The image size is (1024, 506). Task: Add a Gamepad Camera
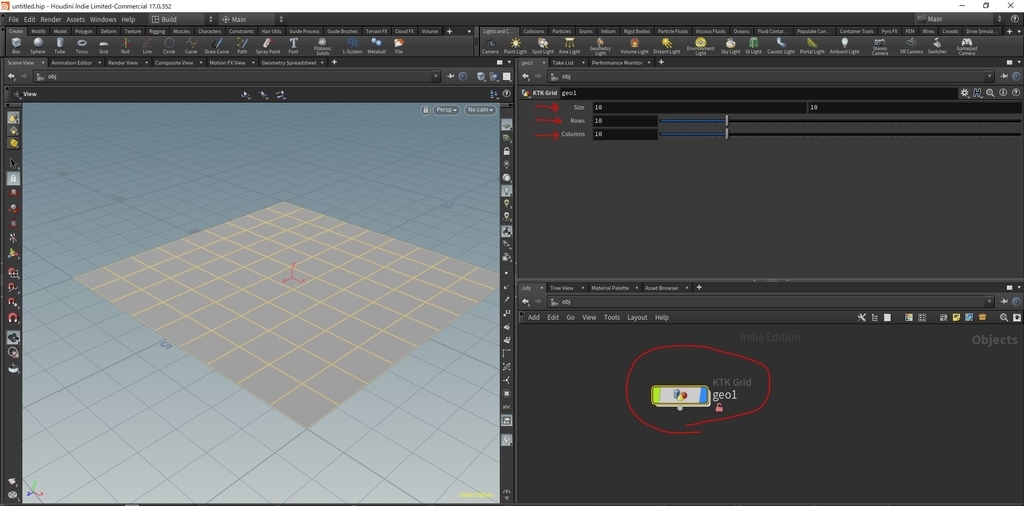(x=967, y=46)
